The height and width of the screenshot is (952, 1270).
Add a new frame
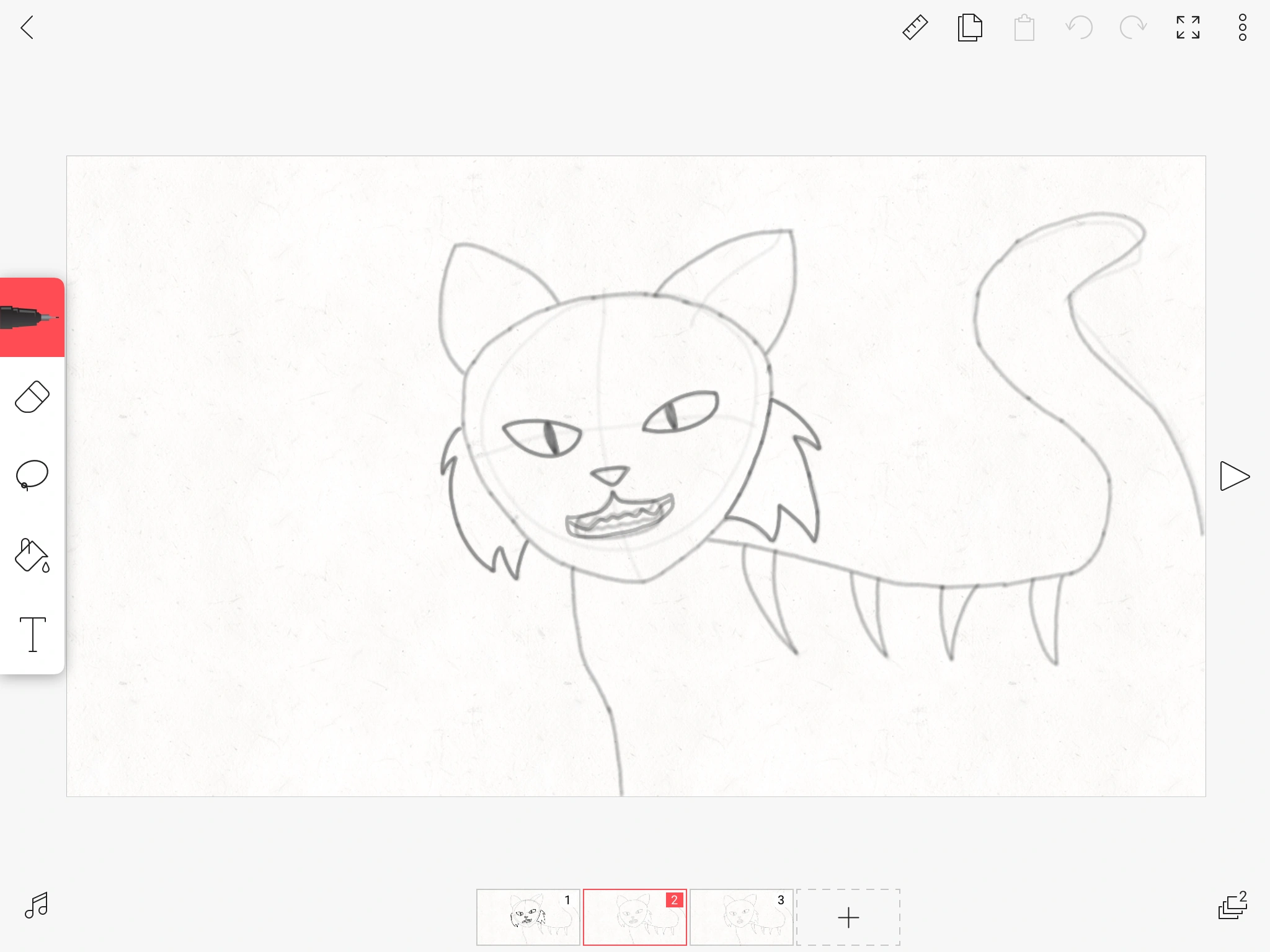tap(848, 917)
